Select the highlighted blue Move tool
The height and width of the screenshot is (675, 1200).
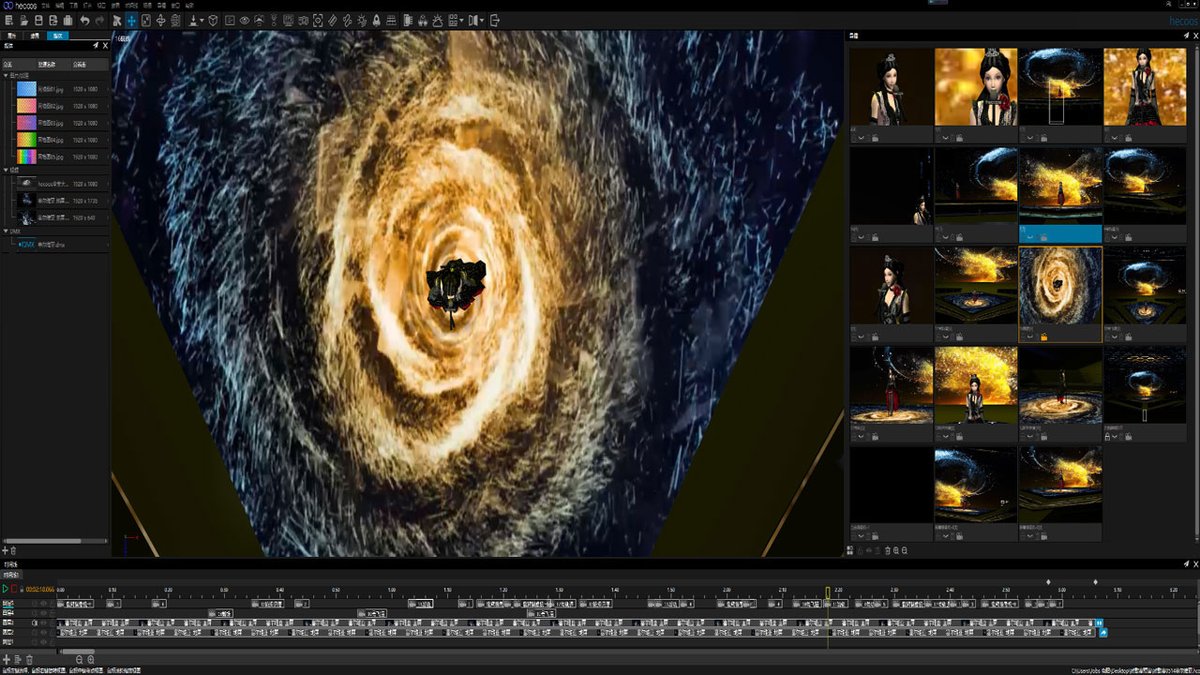pos(131,20)
